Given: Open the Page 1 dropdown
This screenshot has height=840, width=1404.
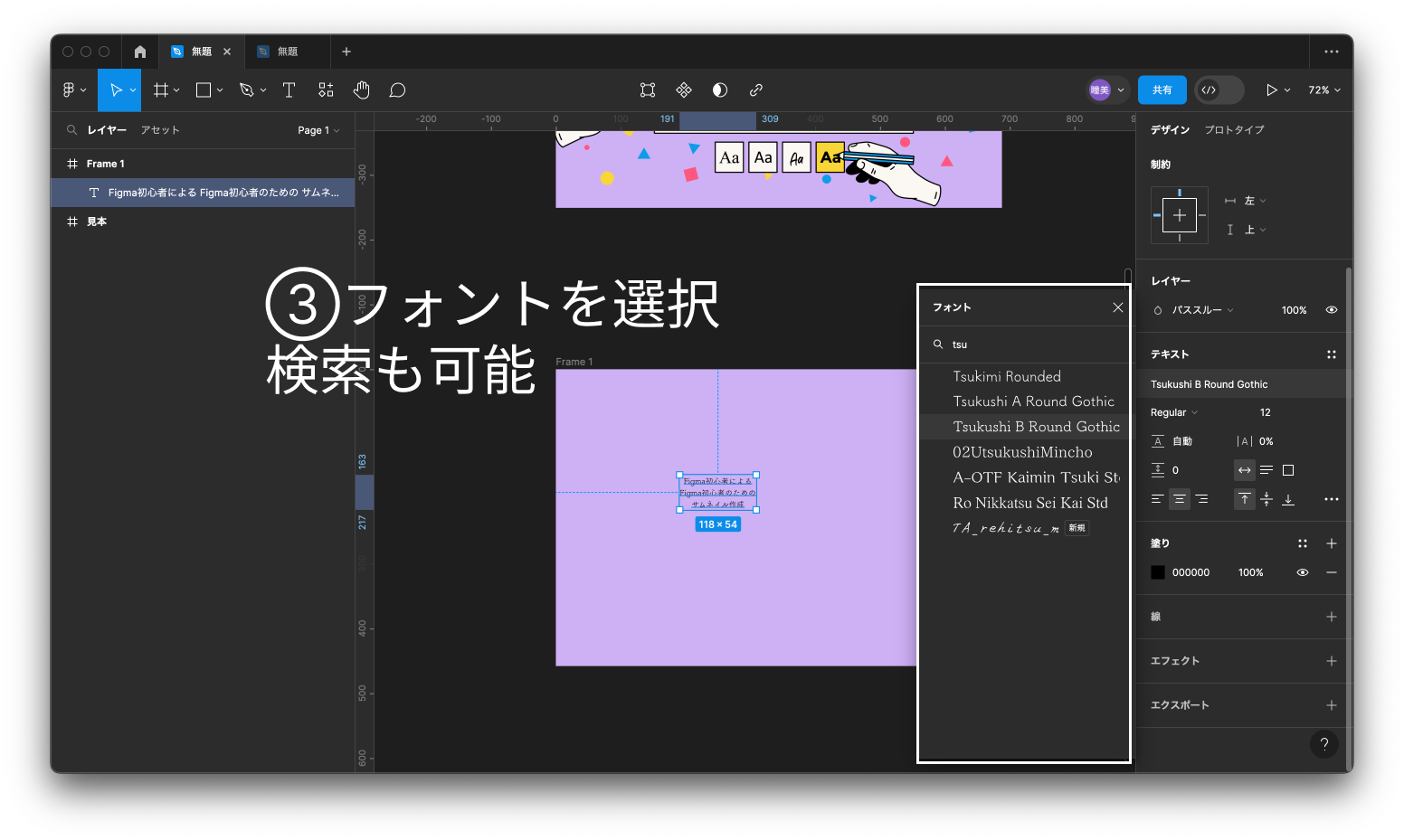Looking at the screenshot, I should (318, 130).
